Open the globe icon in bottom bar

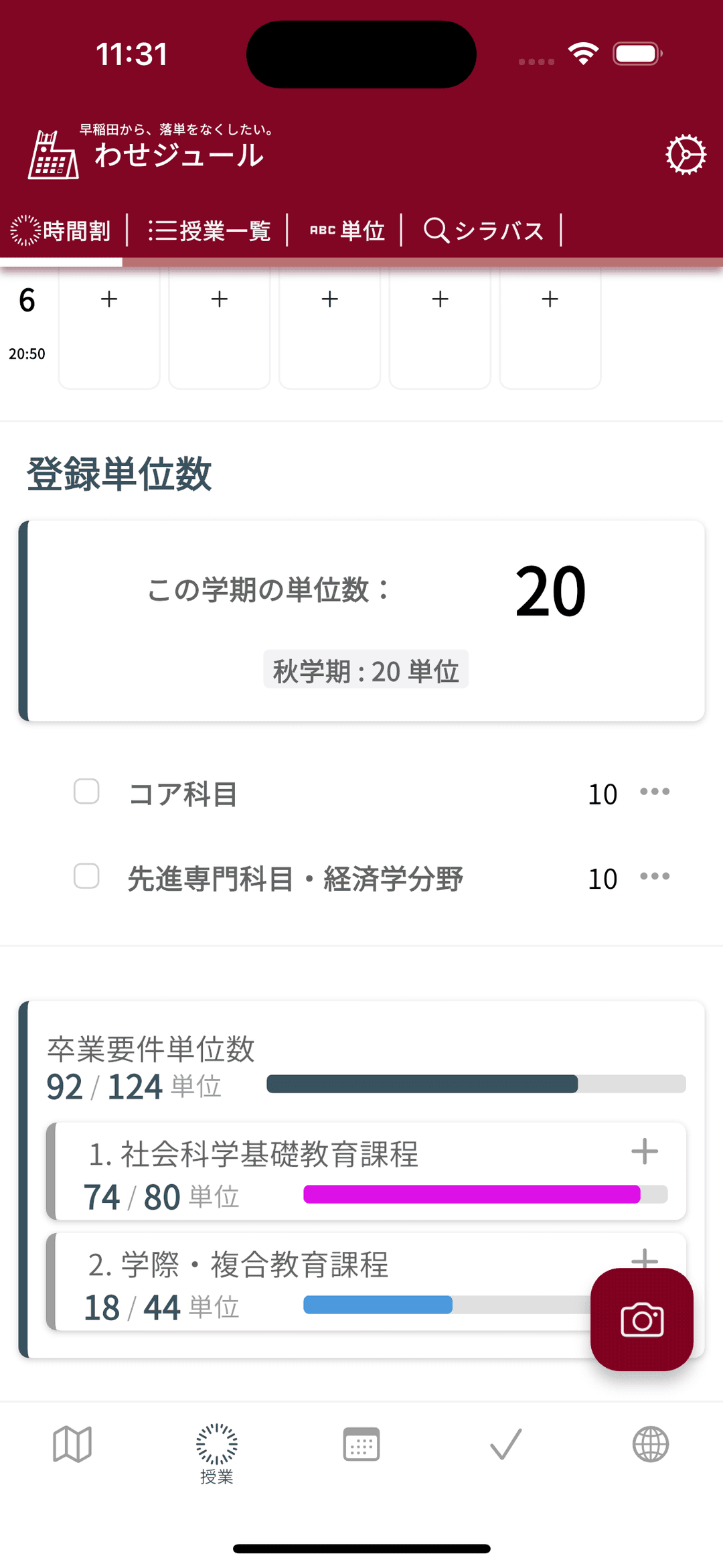pyautogui.click(x=651, y=1444)
